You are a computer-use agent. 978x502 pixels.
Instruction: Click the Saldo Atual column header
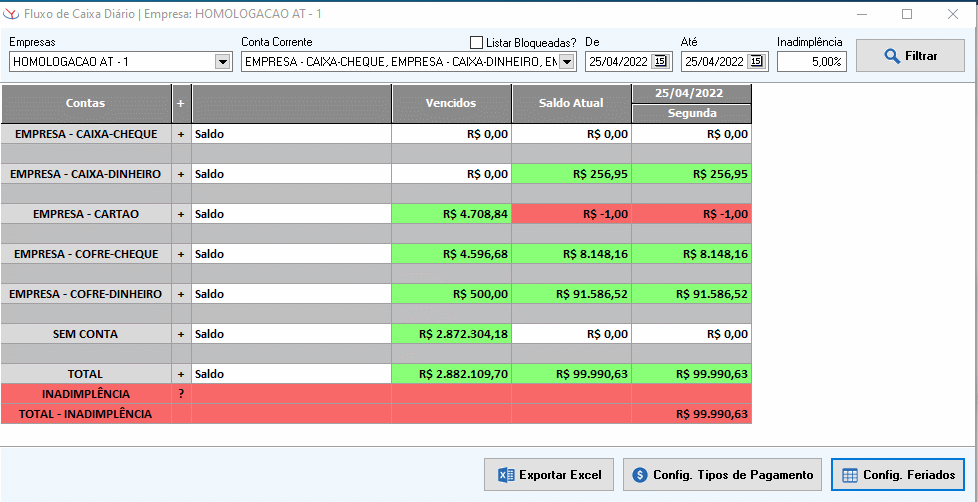(571, 104)
